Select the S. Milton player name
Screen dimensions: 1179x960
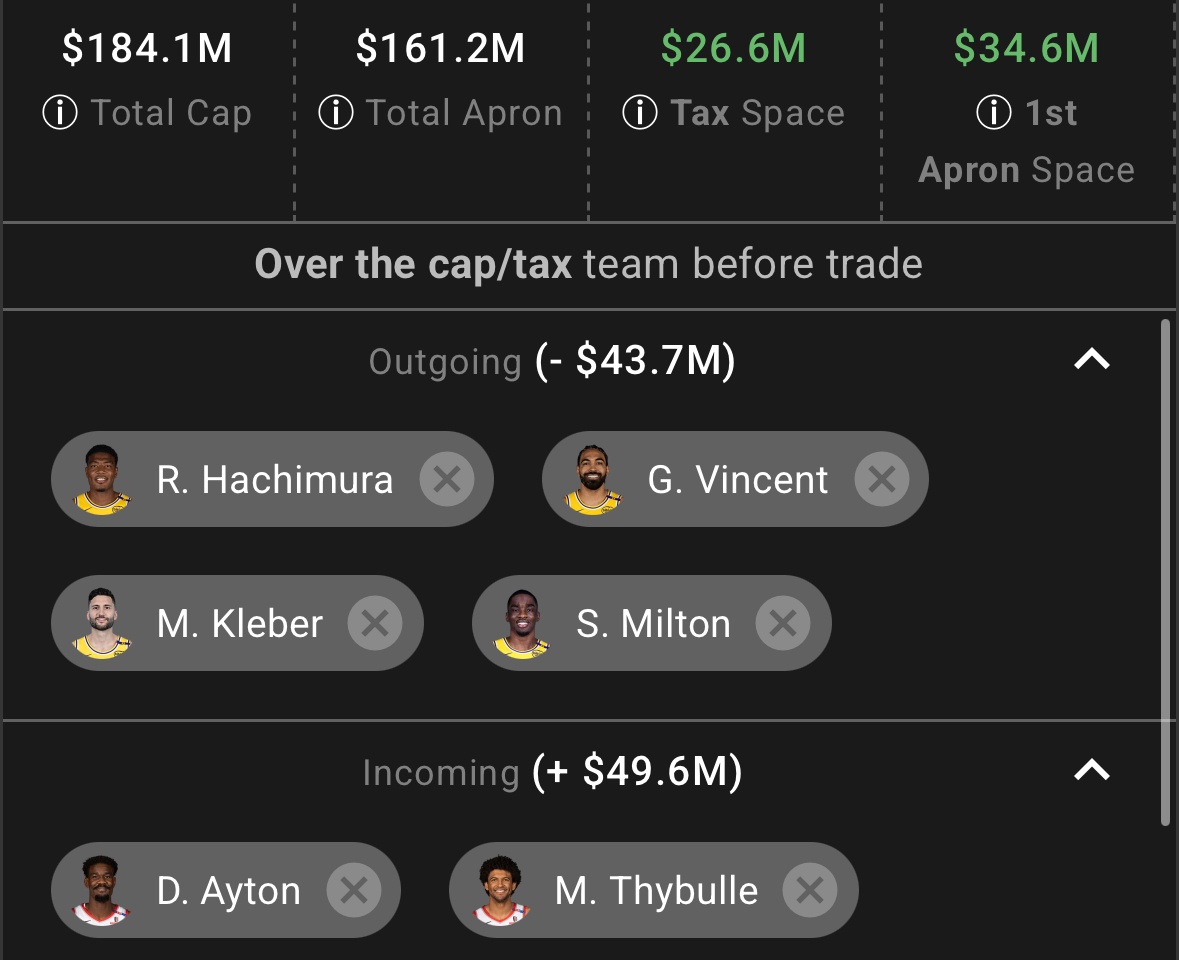[x=653, y=624]
